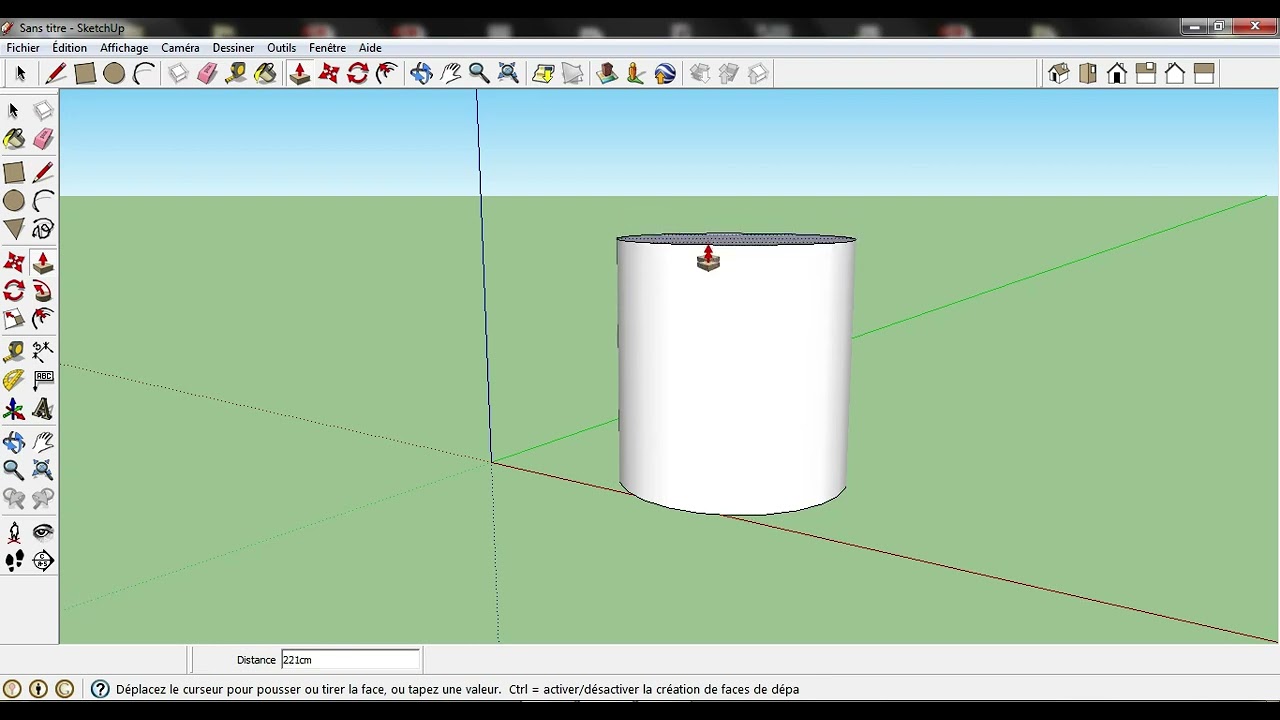Click Zoom Extents in top toolbar

pyautogui.click(x=508, y=73)
